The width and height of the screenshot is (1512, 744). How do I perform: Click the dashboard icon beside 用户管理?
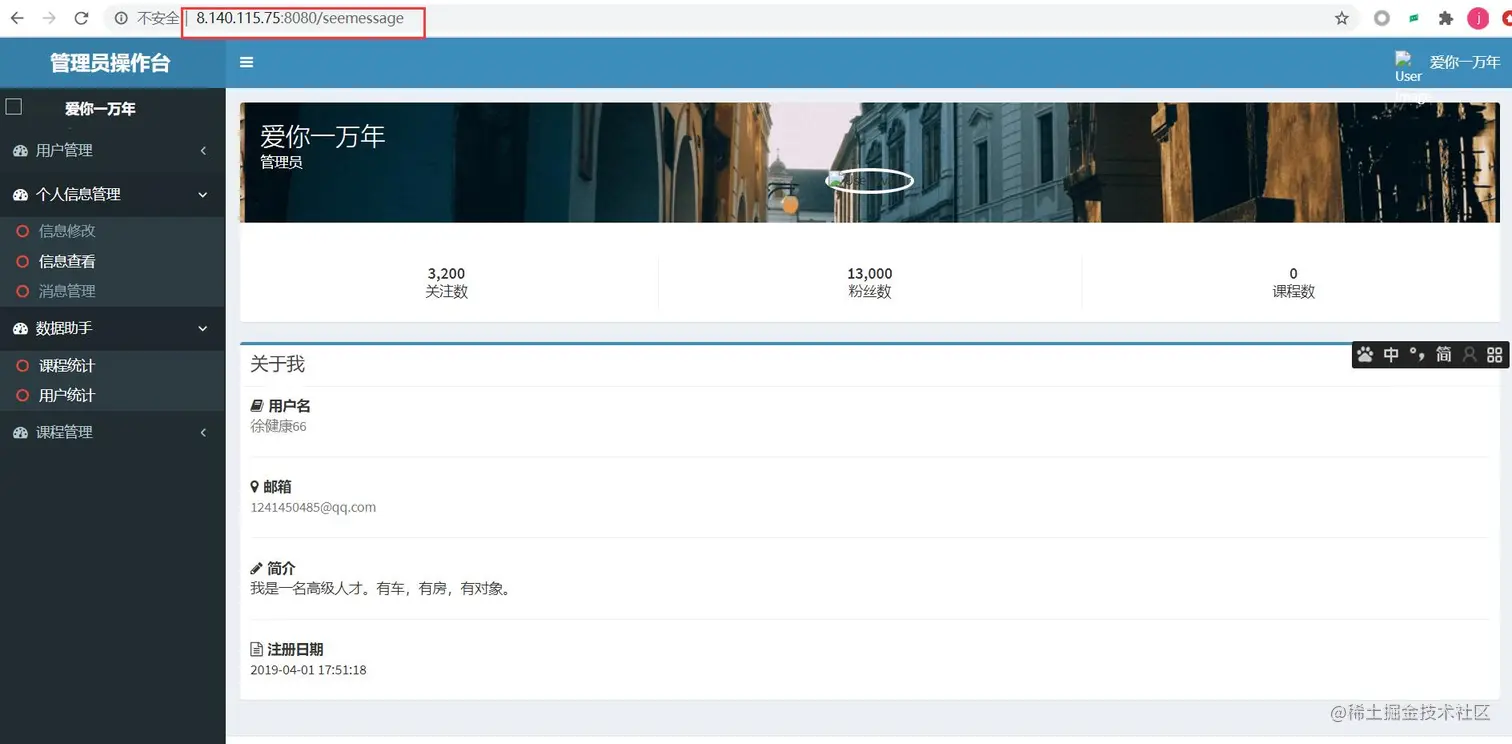[20, 150]
